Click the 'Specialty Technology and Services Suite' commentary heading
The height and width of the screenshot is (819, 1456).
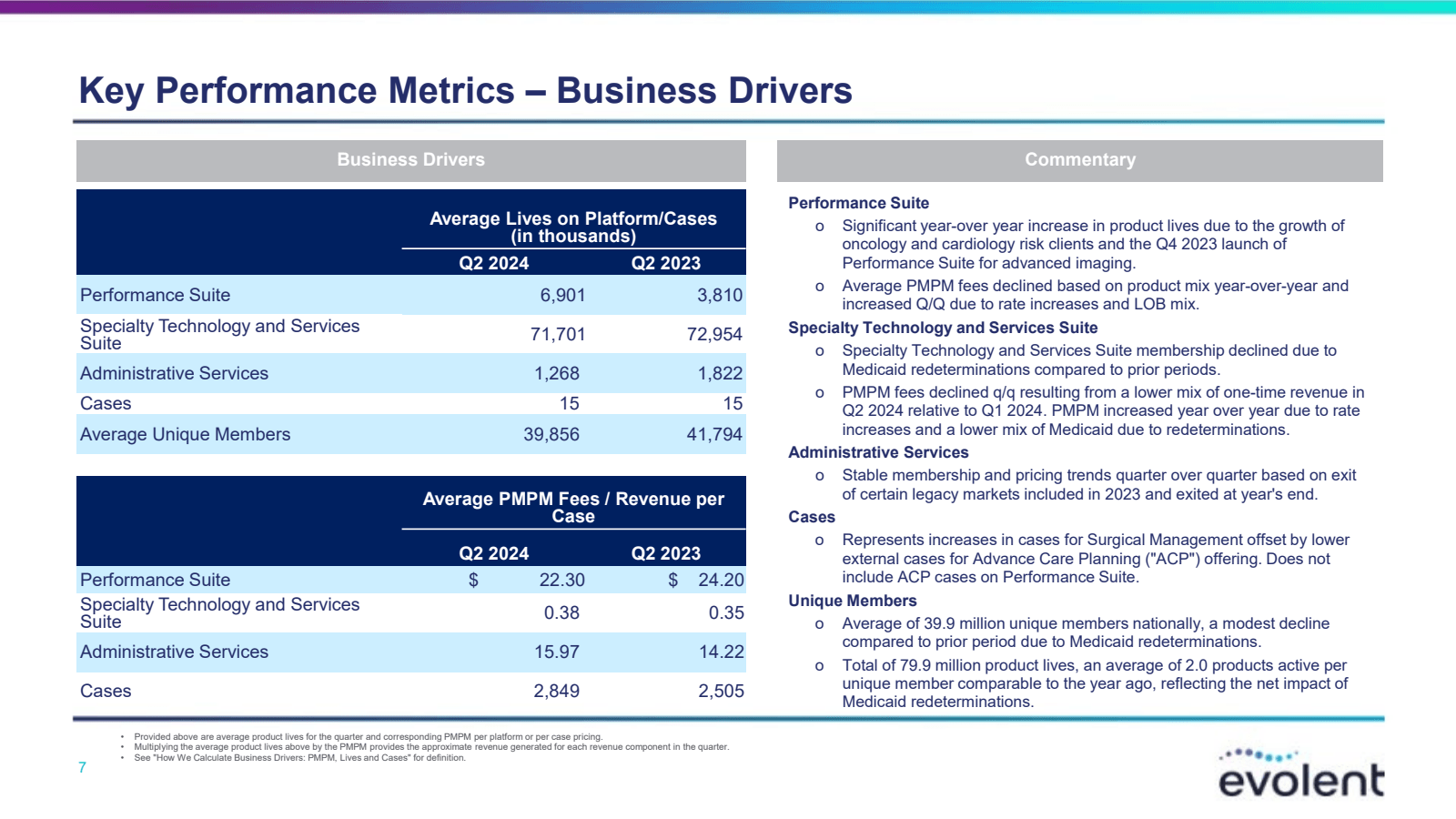click(943, 328)
